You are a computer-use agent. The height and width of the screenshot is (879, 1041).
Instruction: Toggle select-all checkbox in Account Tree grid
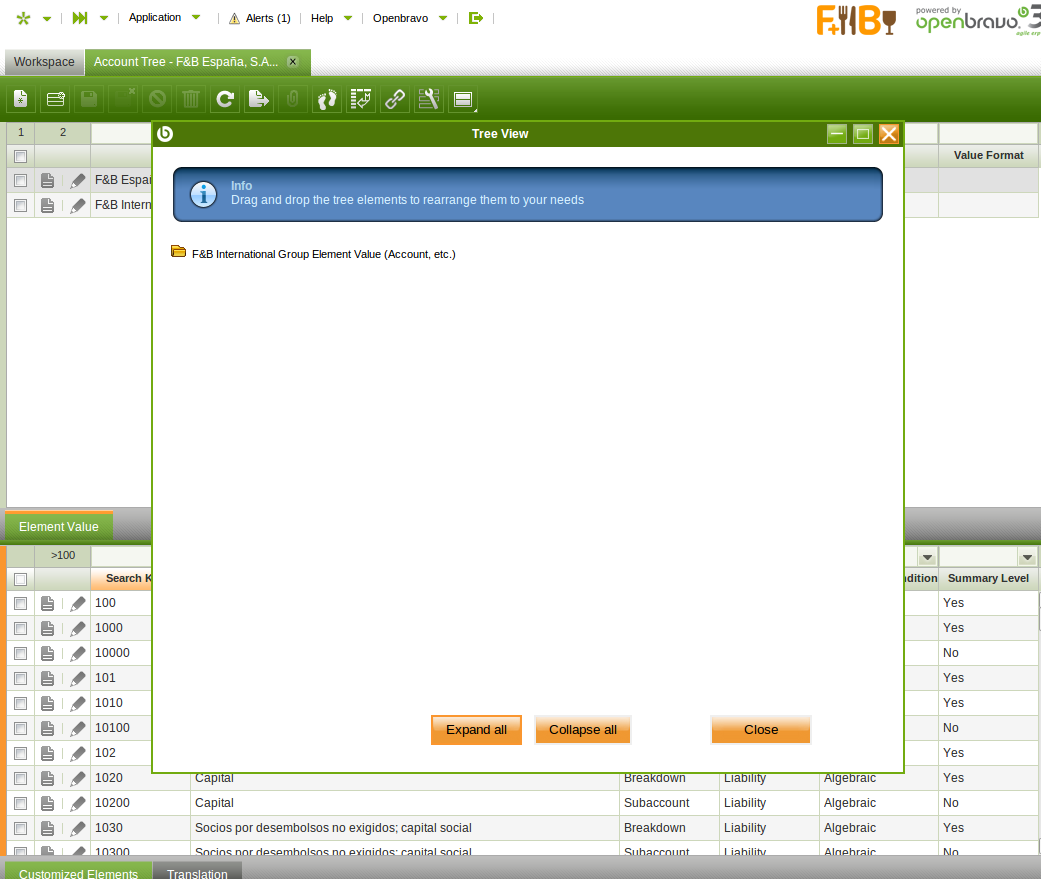[21, 156]
